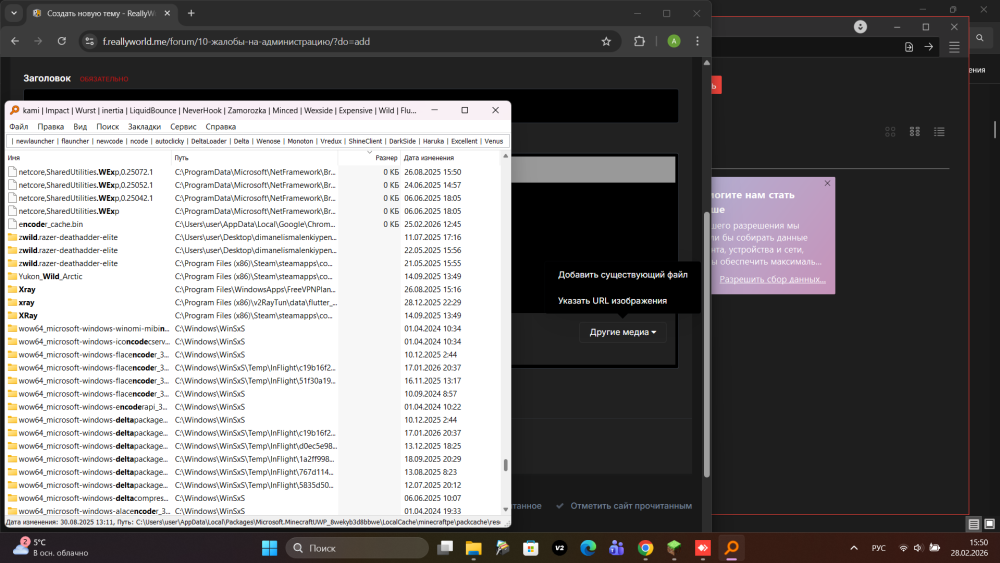Open the Вид menu
Viewport: 1000px width, 563px height.
tap(80, 127)
